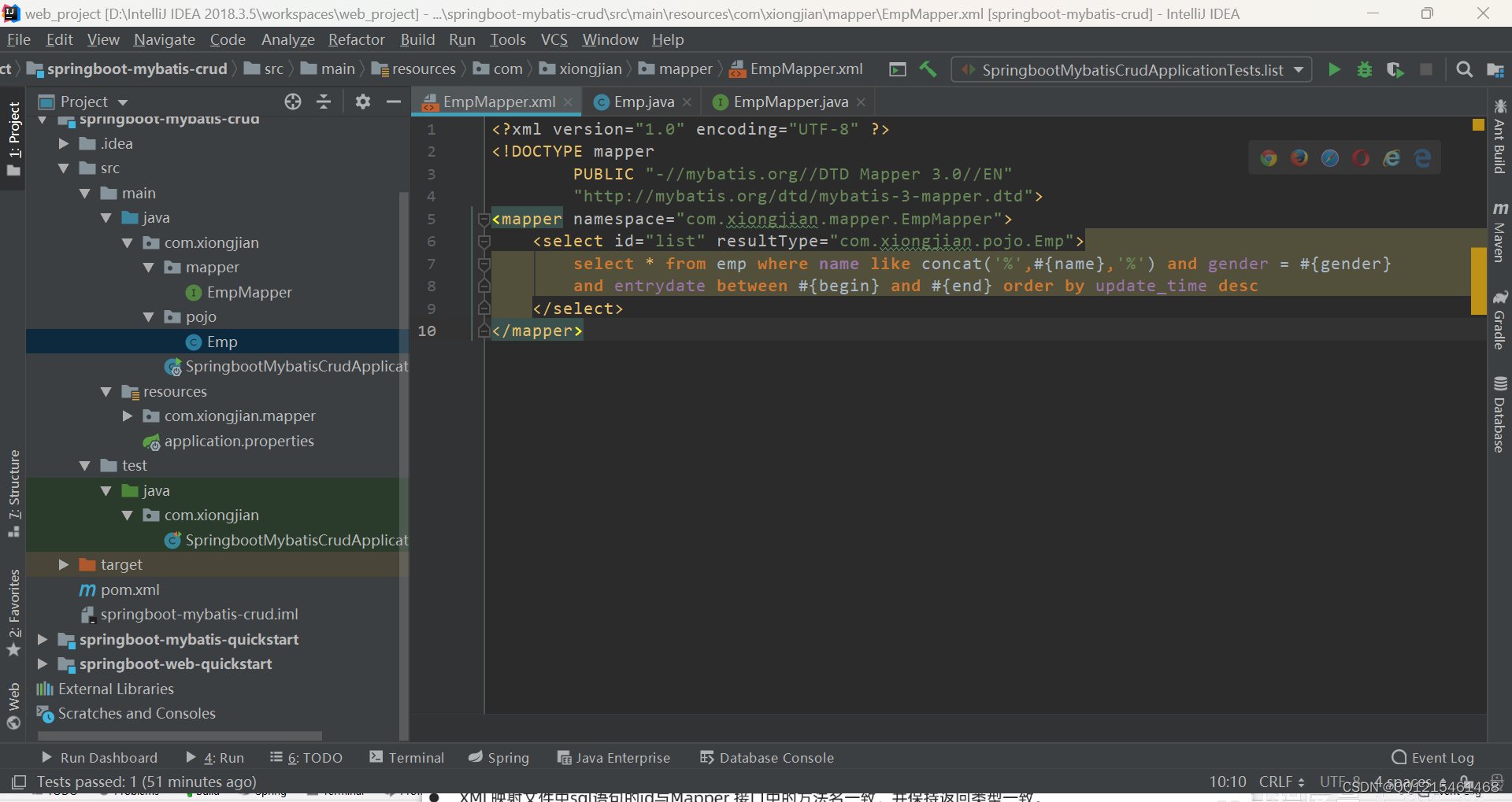Open the Gradle side panel

click(1499, 320)
